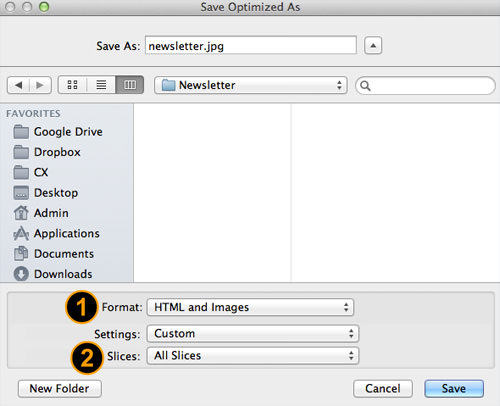
Task: Collapse dialog with the triangle button
Action: (x=373, y=45)
